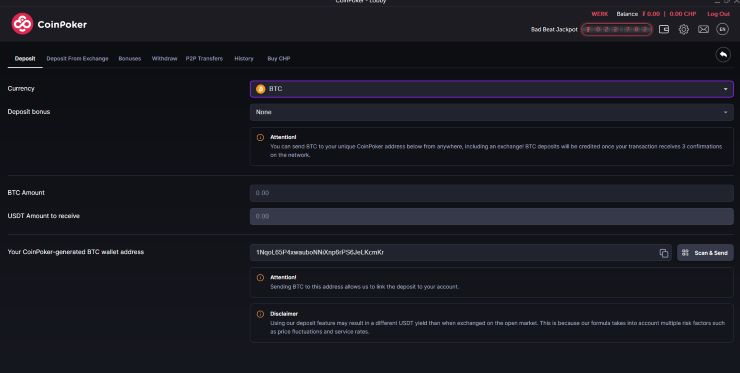Click the CoinPoker logo
Screen dimensions: 740x373
(x=49, y=24)
